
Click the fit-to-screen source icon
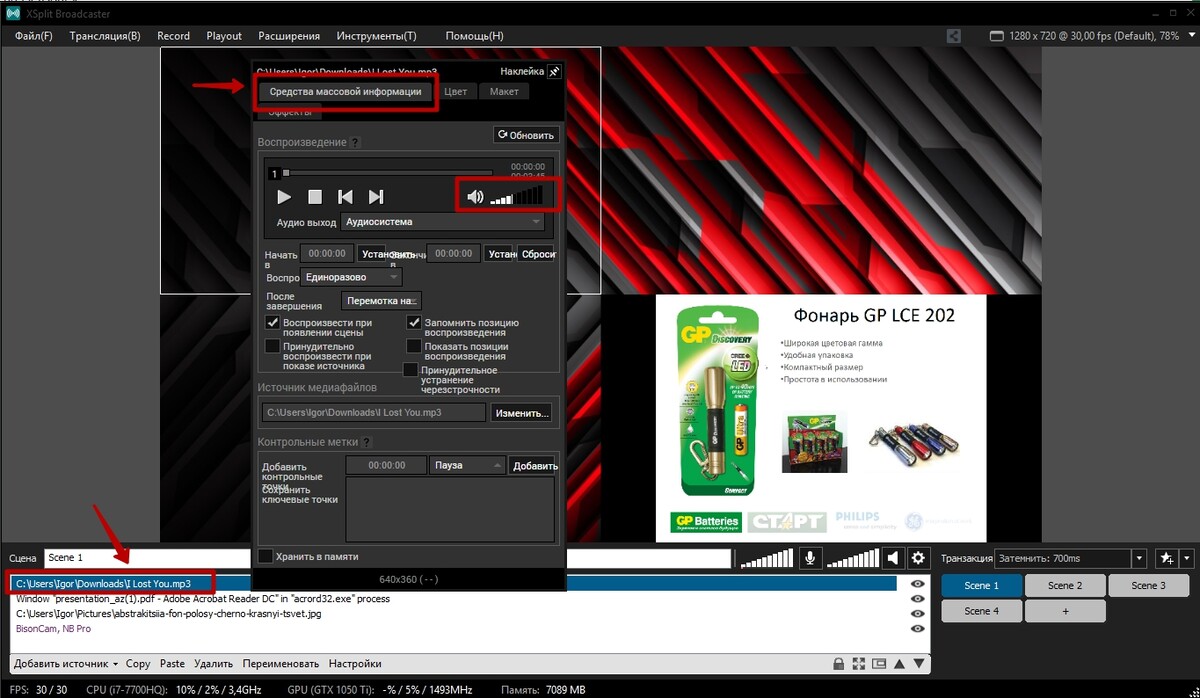pyautogui.click(x=858, y=663)
